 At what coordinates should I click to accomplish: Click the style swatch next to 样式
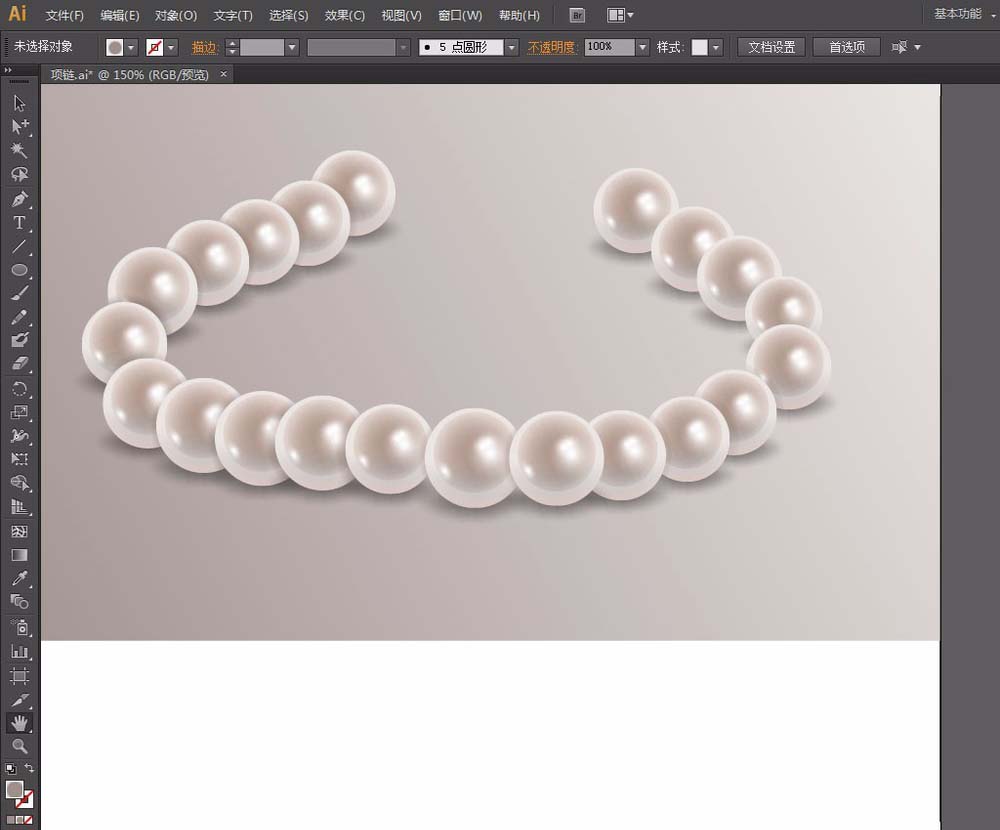pyautogui.click(x=699, y=47)
